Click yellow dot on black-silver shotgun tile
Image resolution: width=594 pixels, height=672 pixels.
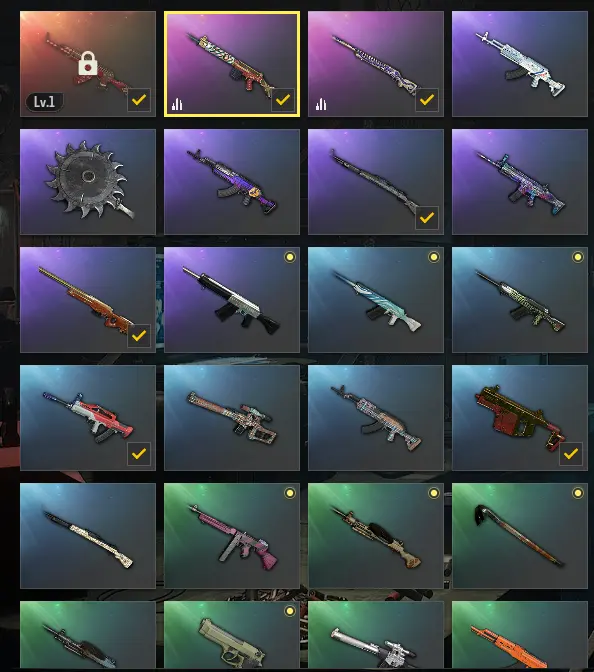290,257
